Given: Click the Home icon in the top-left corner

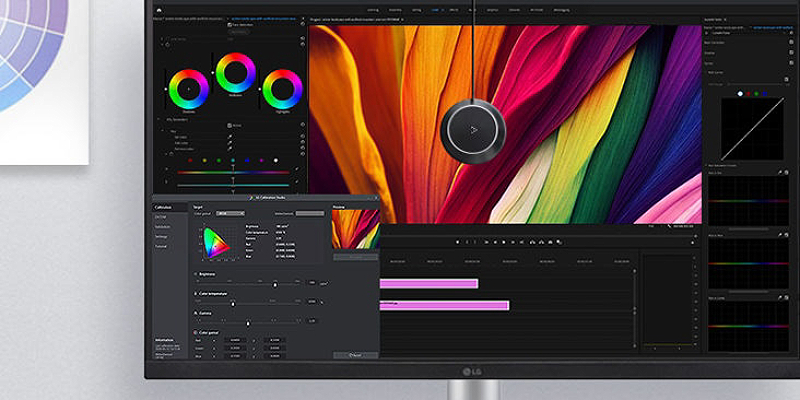Looking at the screenshot, I should pyautogui.click(x=159, y=8).
